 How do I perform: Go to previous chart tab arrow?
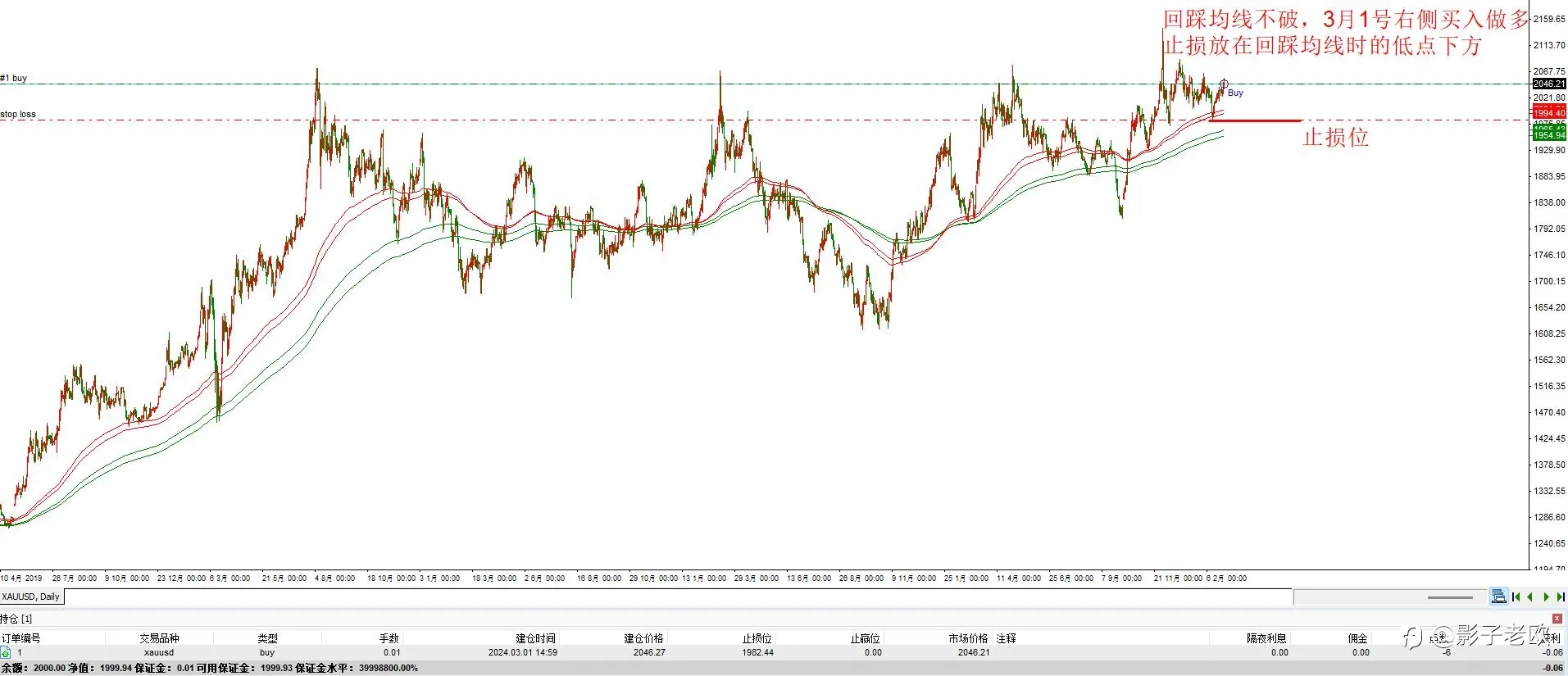coord(1530,597)
